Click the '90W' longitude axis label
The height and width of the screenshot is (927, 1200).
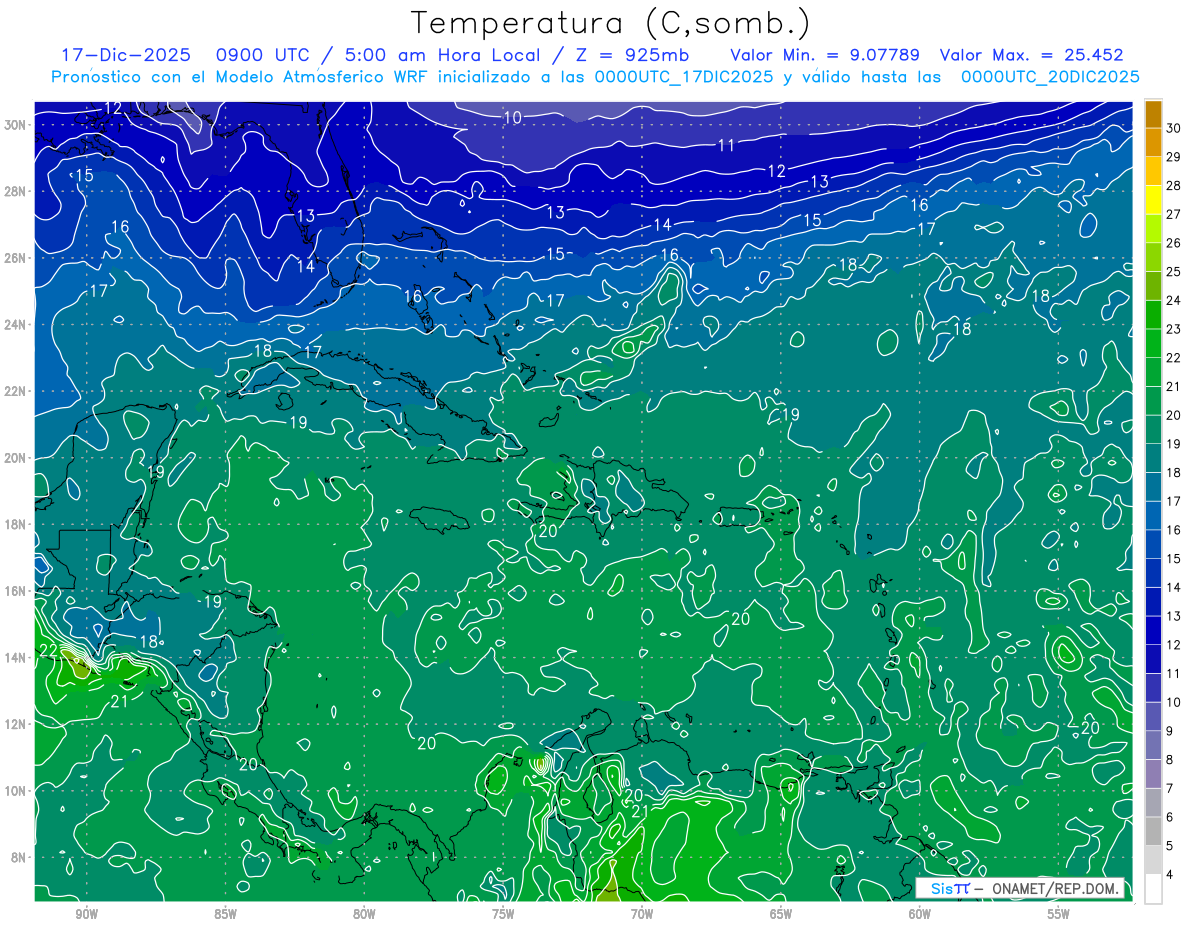[x=86, y=914]
